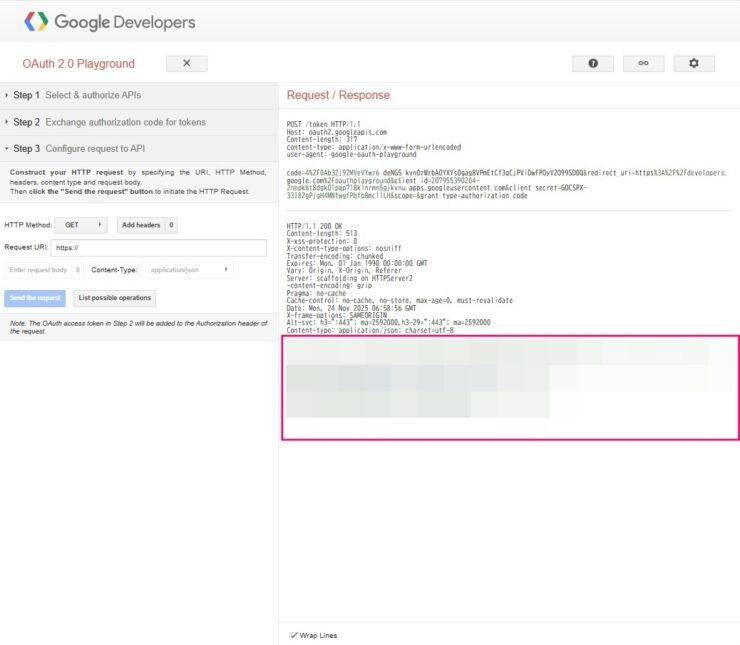Focus the Request URI input field

tap(159, 248)
